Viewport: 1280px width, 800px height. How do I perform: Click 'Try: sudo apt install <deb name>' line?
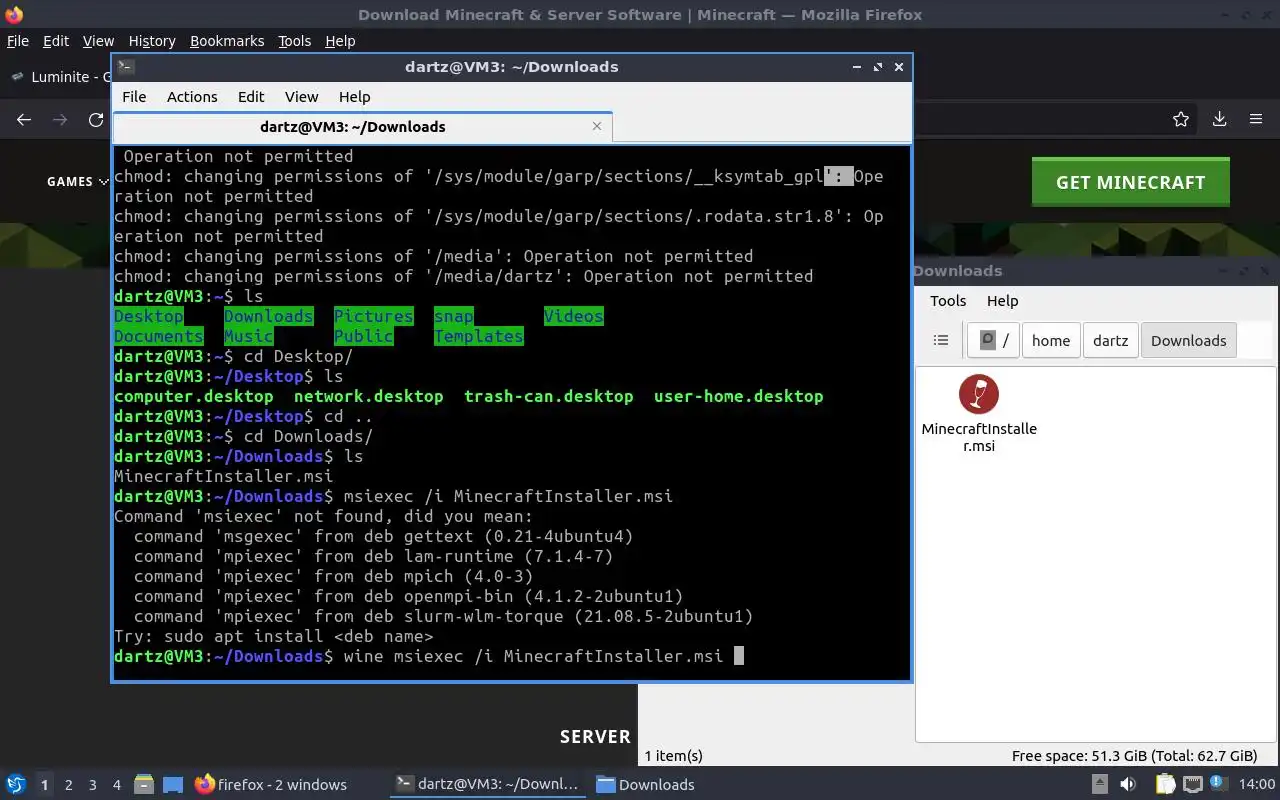(x=273, y=636)
